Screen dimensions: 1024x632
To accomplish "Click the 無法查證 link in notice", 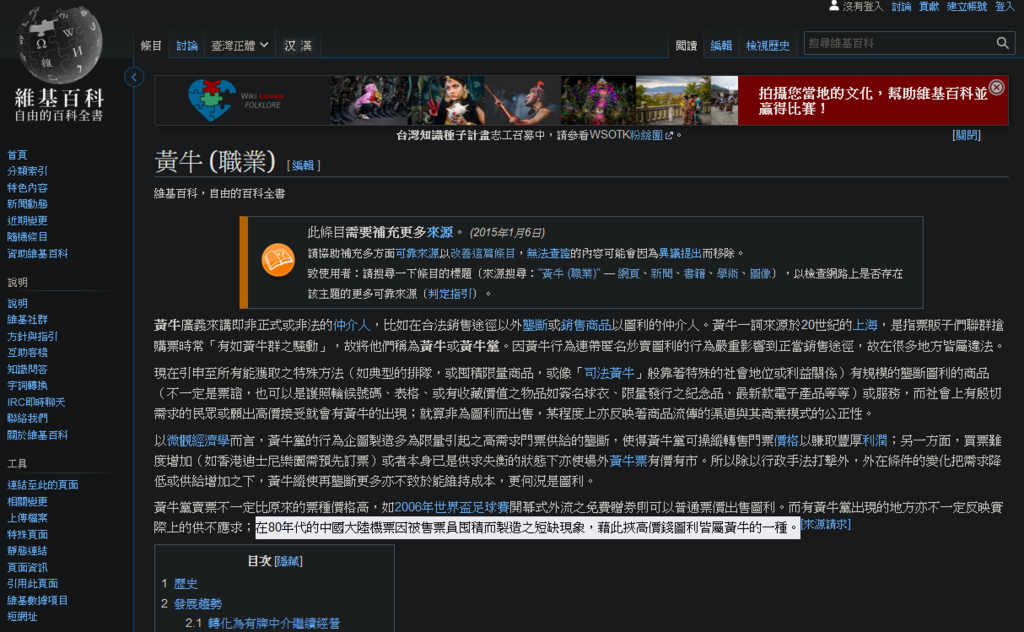I will click(x=548, y=253).
